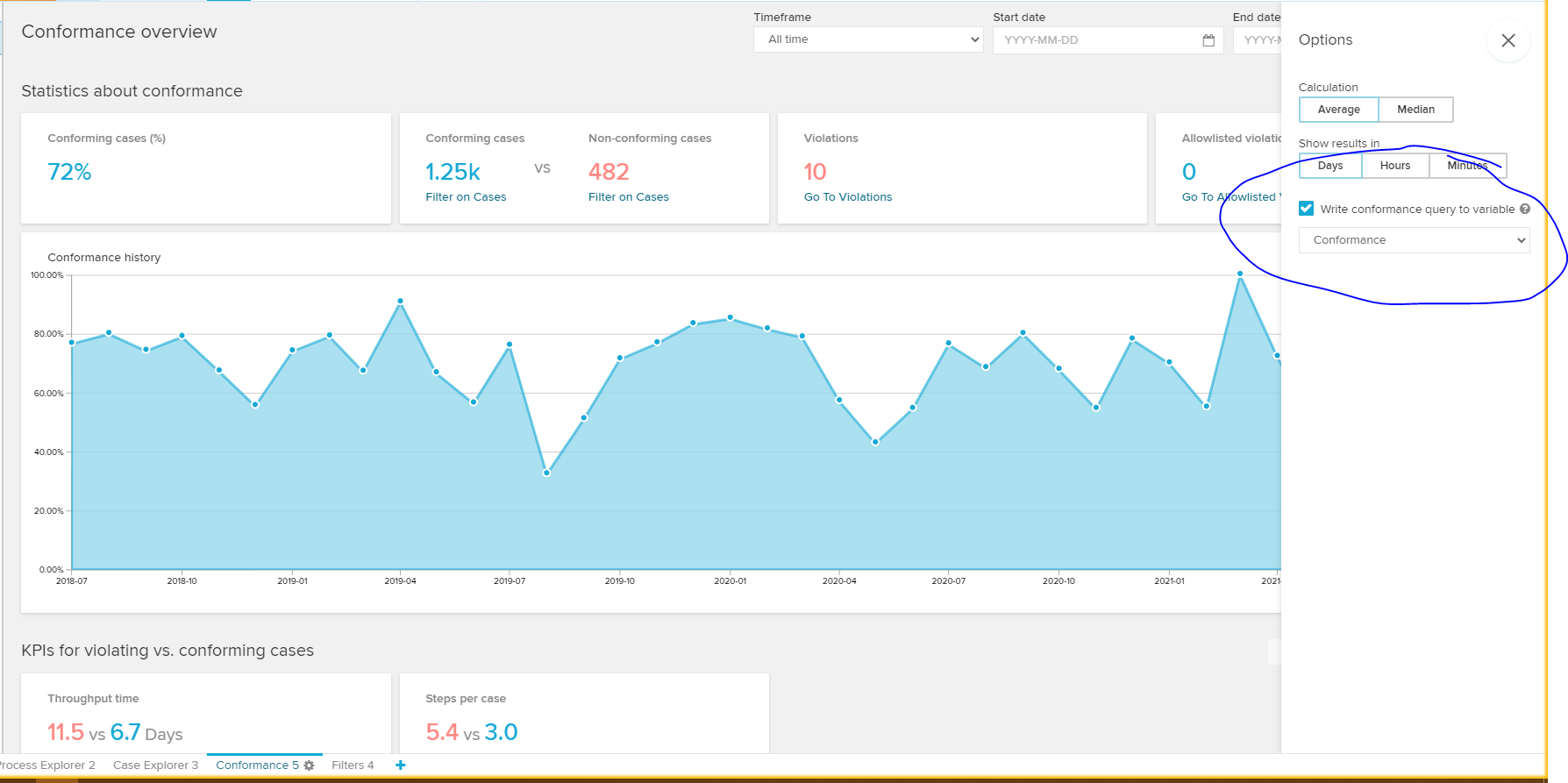Open help tooltip for conformance variable

pyautogui.click(x=1525, y=209)
